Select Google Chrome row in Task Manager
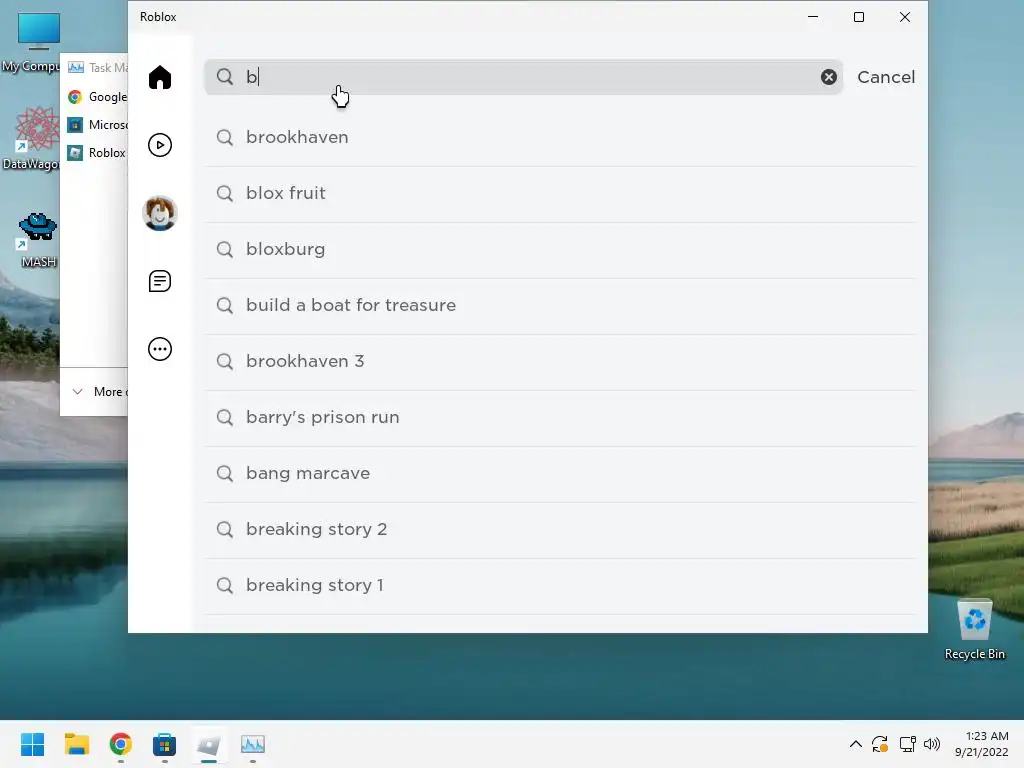 [95, 97]
